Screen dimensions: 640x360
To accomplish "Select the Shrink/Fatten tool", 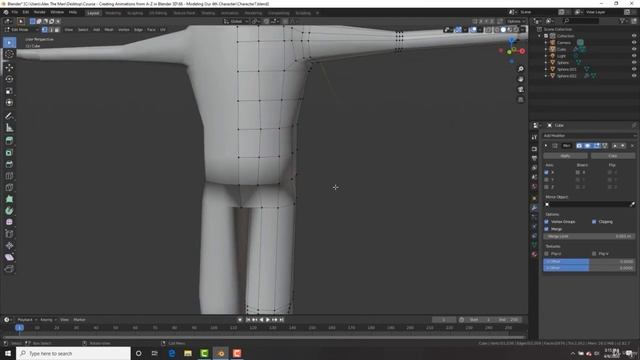I will [x=9, y=245].
